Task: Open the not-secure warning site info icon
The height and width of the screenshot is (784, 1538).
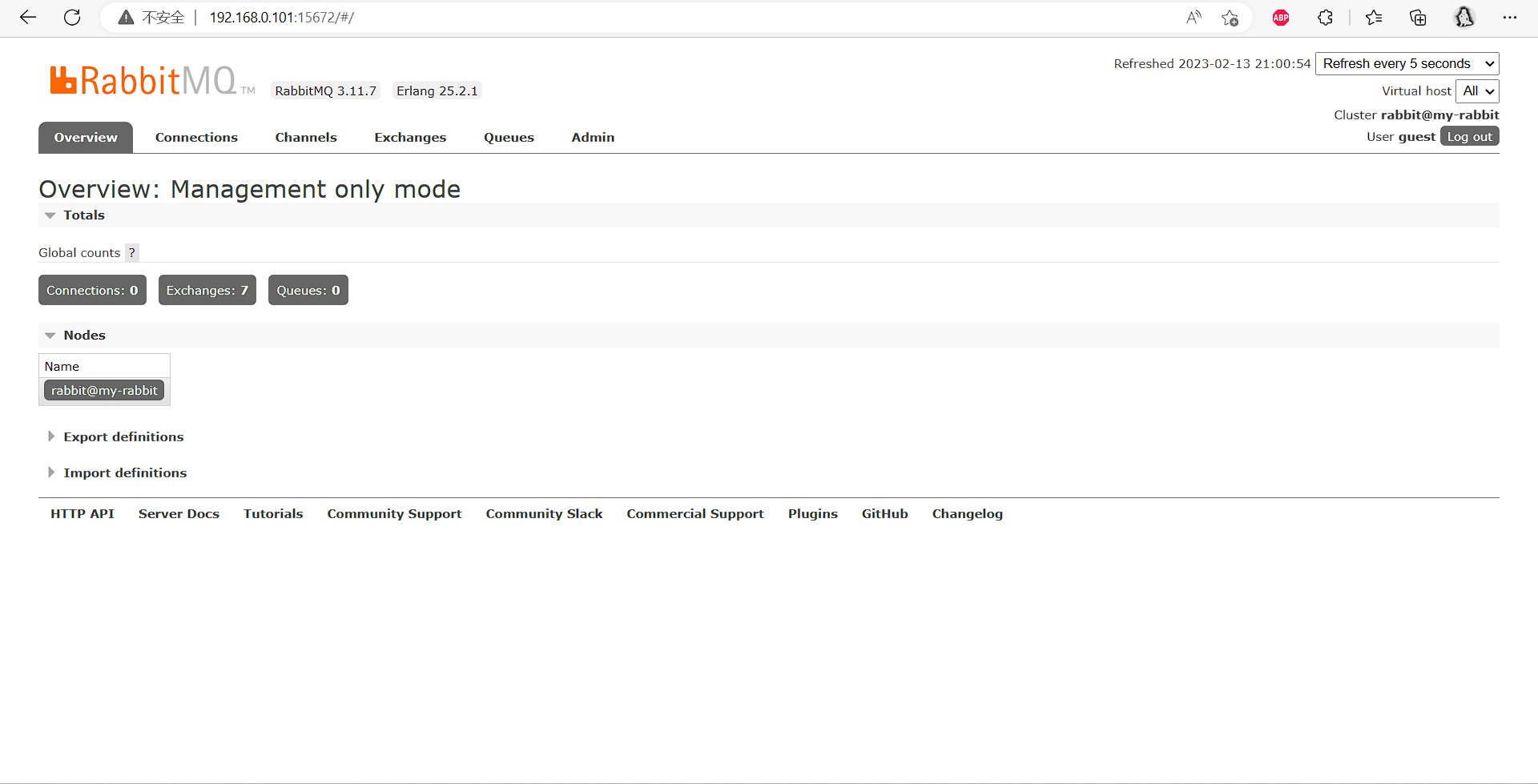Action: 126,18
